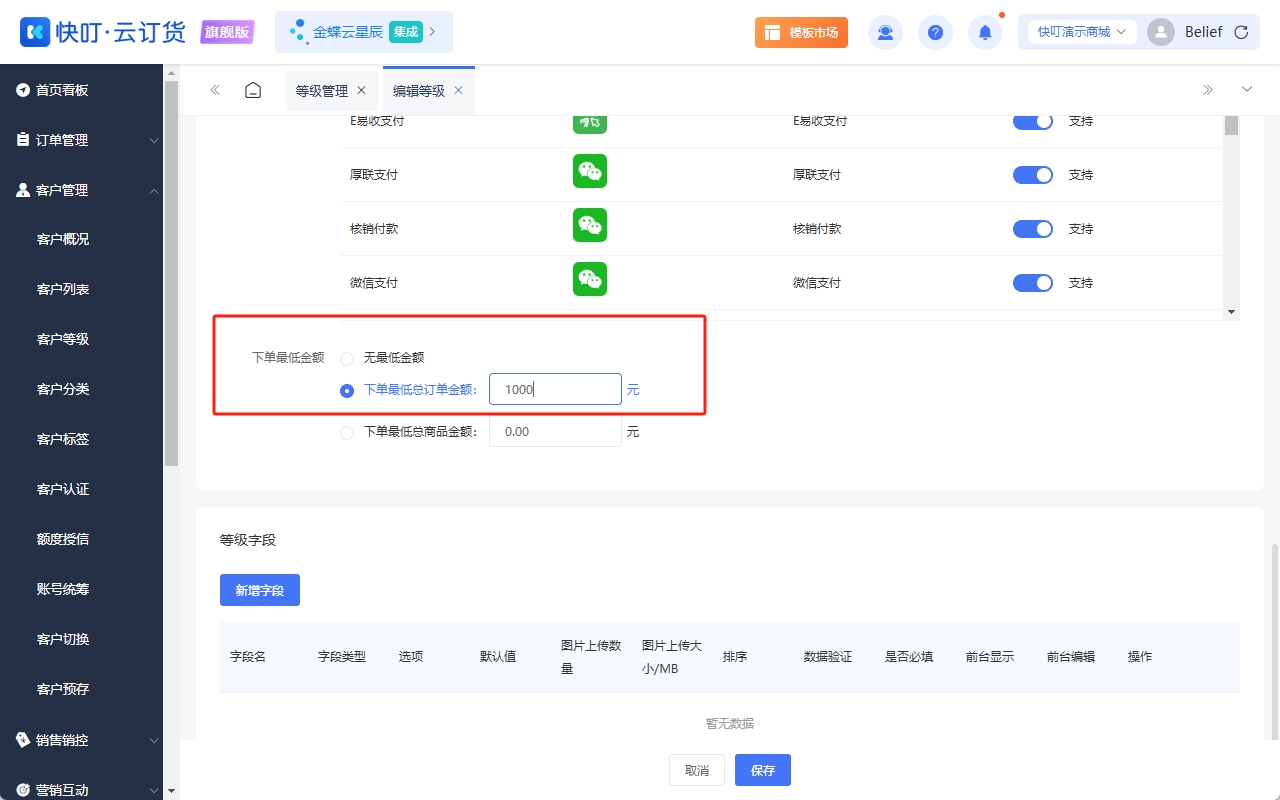This screenshot has height=800, width=1280.
Task: Close the 编辑等级 tab
Action: point(459,90)
